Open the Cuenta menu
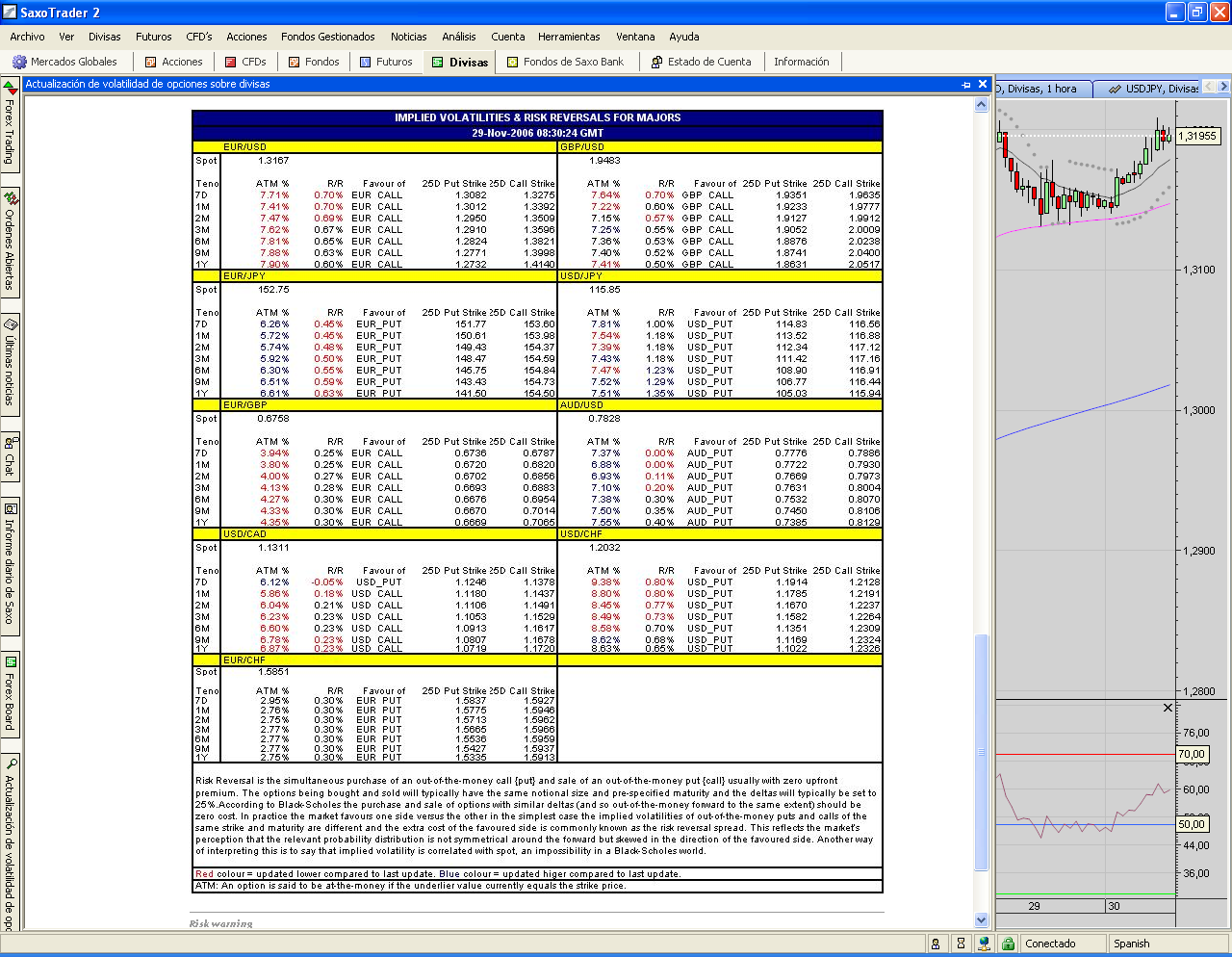 508,37
